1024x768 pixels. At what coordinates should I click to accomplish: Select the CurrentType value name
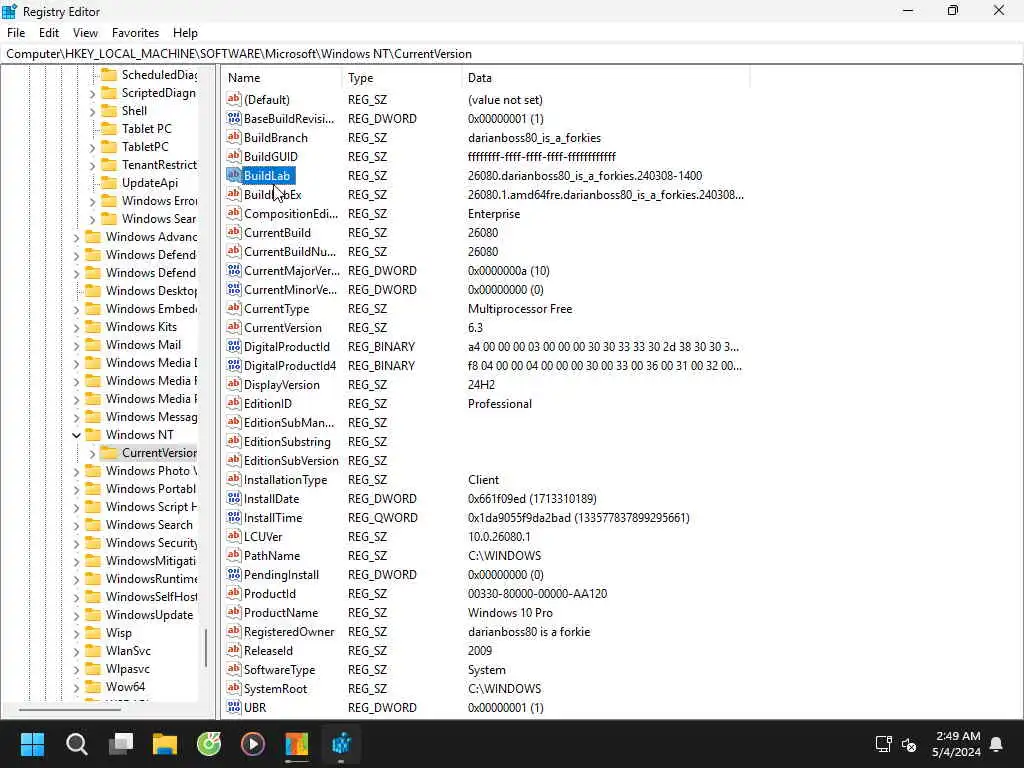(x=276, y=308)
